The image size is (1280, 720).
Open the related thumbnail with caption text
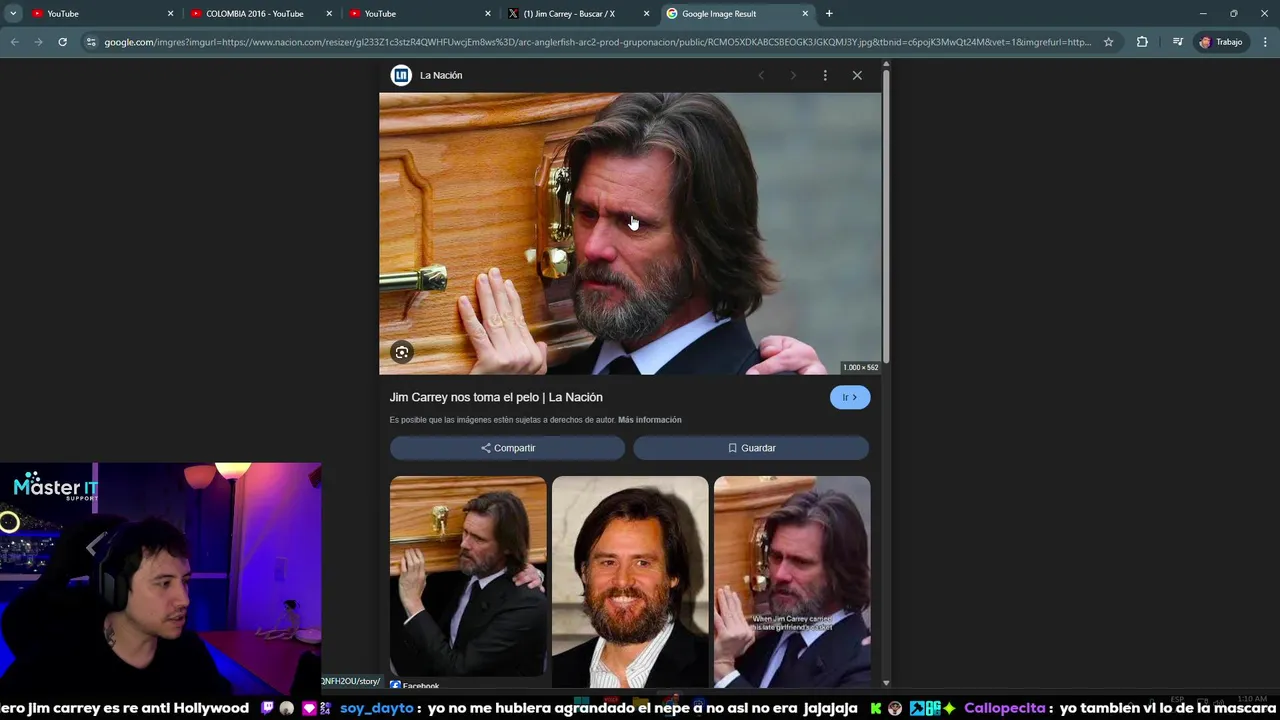(792, 582)
